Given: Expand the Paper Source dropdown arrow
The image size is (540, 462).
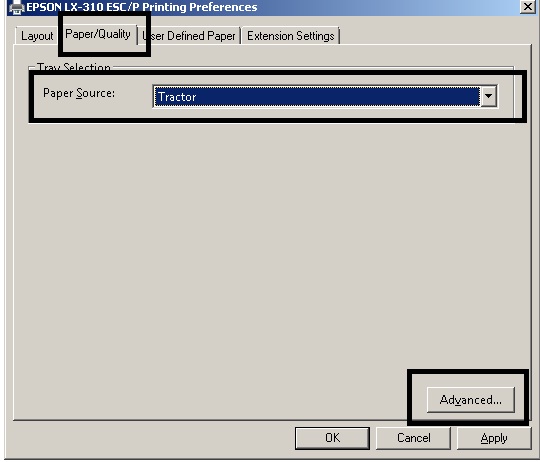Looking at the screenshot, I should tap(488, 96).
